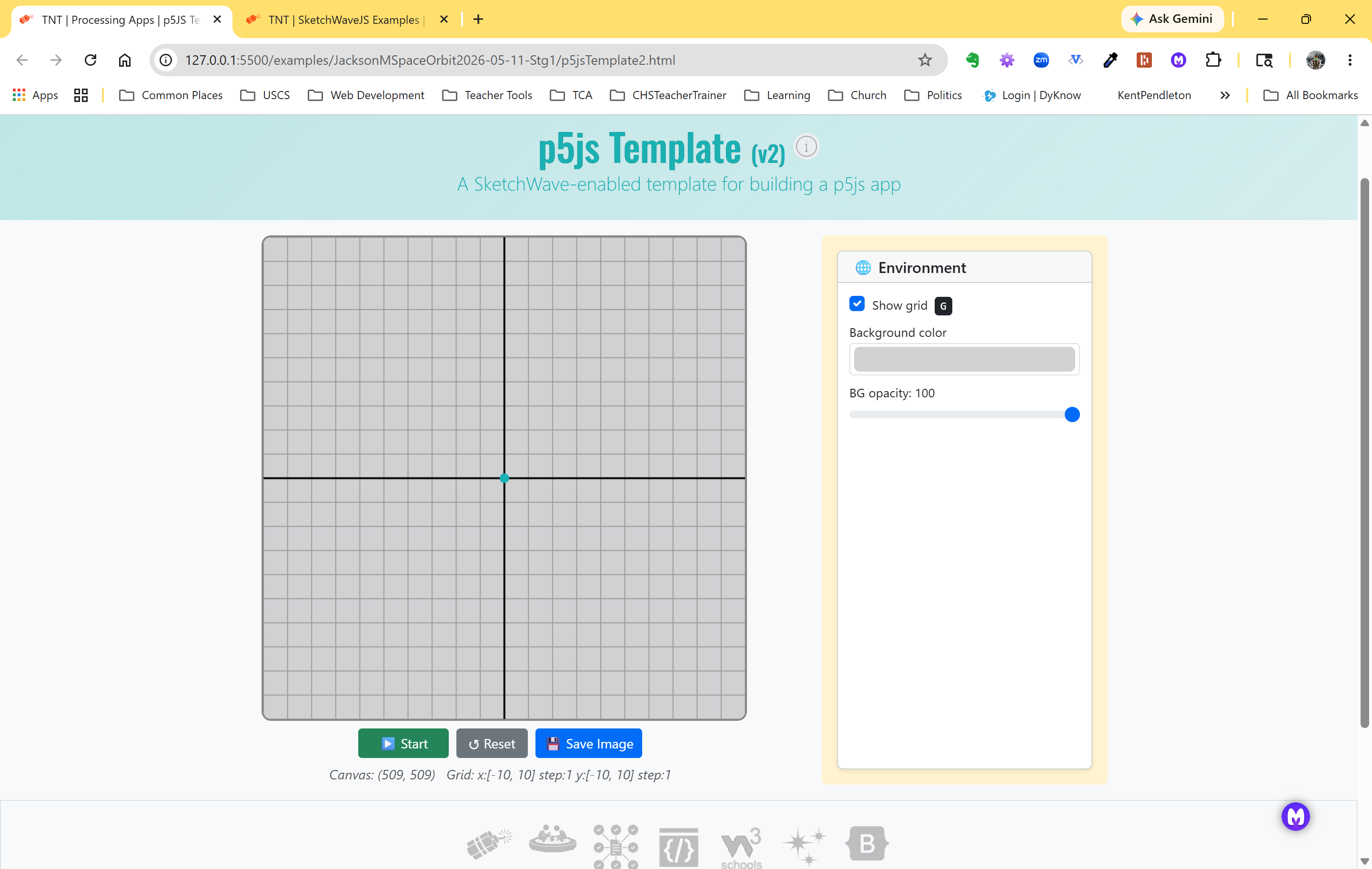View site information icon in address bar
This screenshot has height=869, width=1372.
[x=166, y=60]
